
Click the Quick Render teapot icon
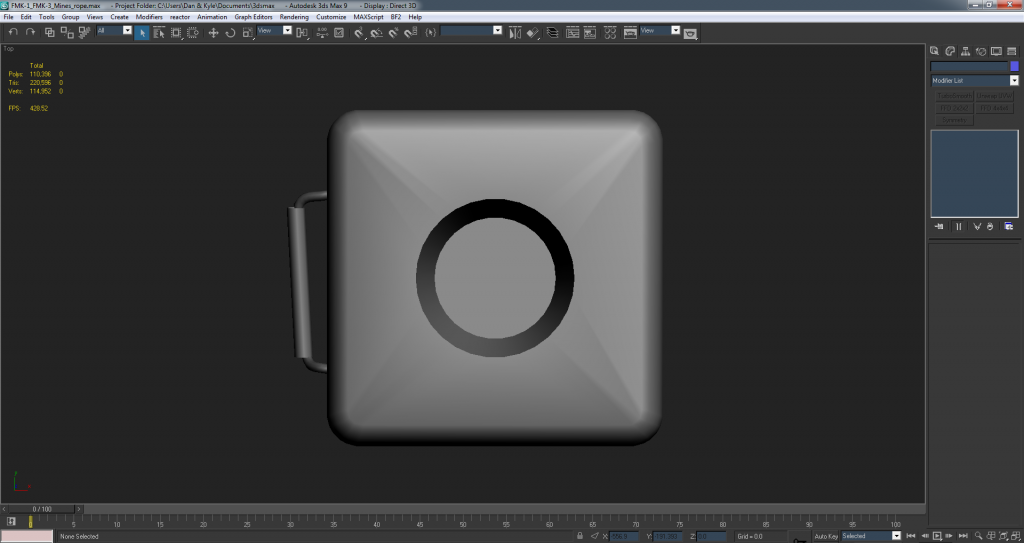click(x=690, y=32)
